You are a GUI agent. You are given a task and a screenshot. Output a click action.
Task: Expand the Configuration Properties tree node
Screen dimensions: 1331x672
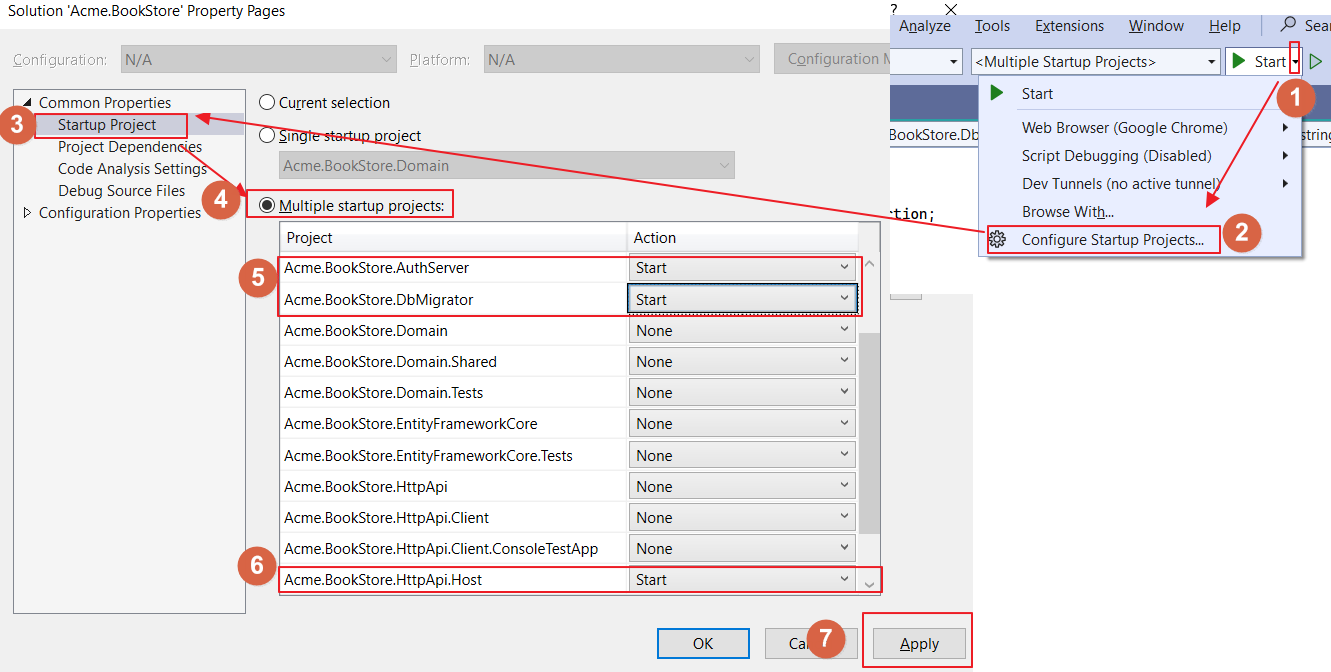click(x=27, y=212)
